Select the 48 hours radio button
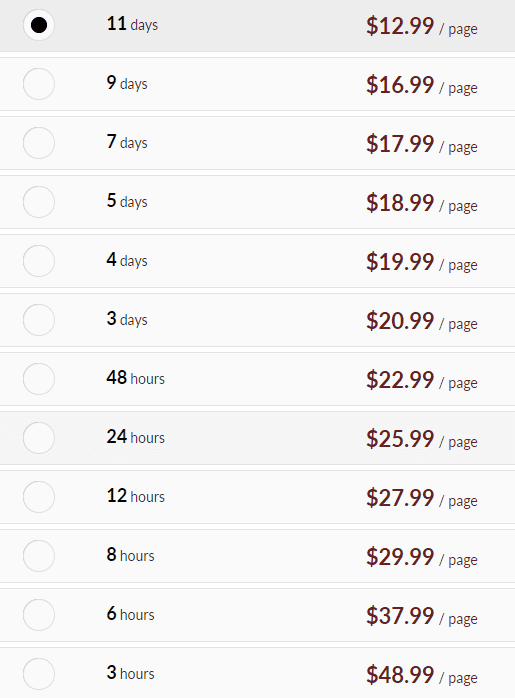 tap(39, 379)
